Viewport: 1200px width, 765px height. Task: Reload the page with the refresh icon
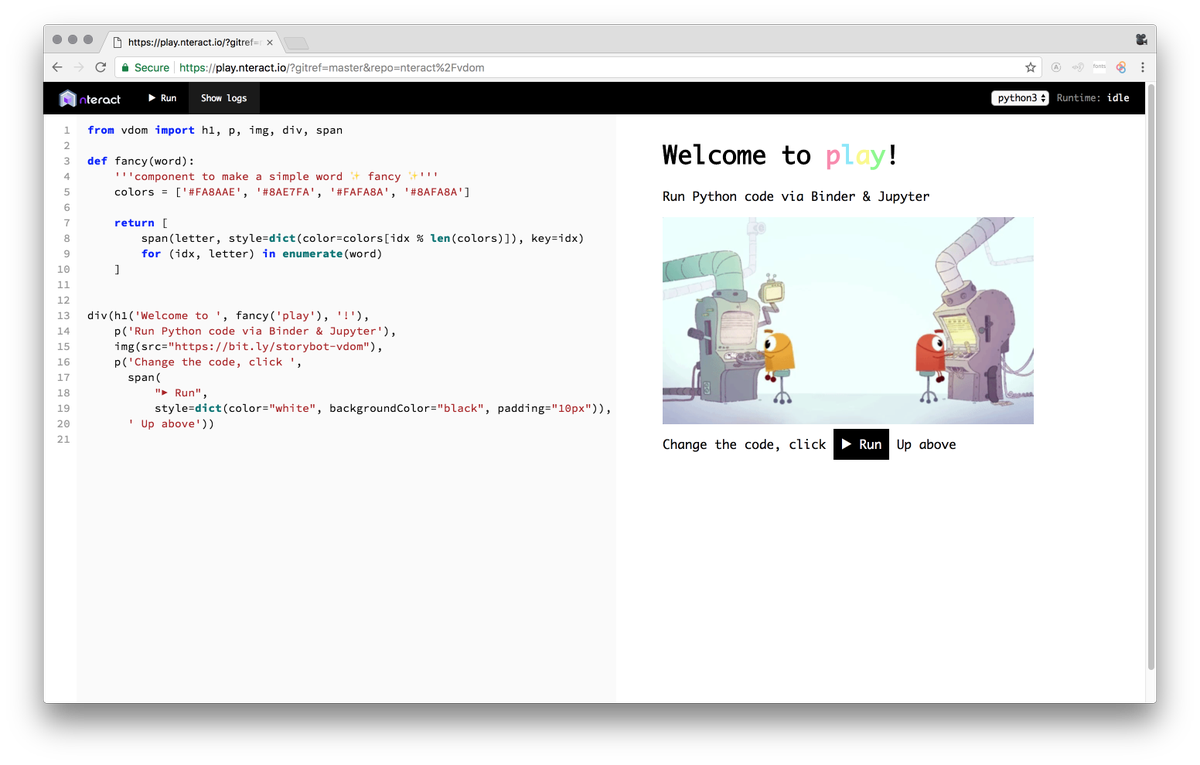pos(100,67)
